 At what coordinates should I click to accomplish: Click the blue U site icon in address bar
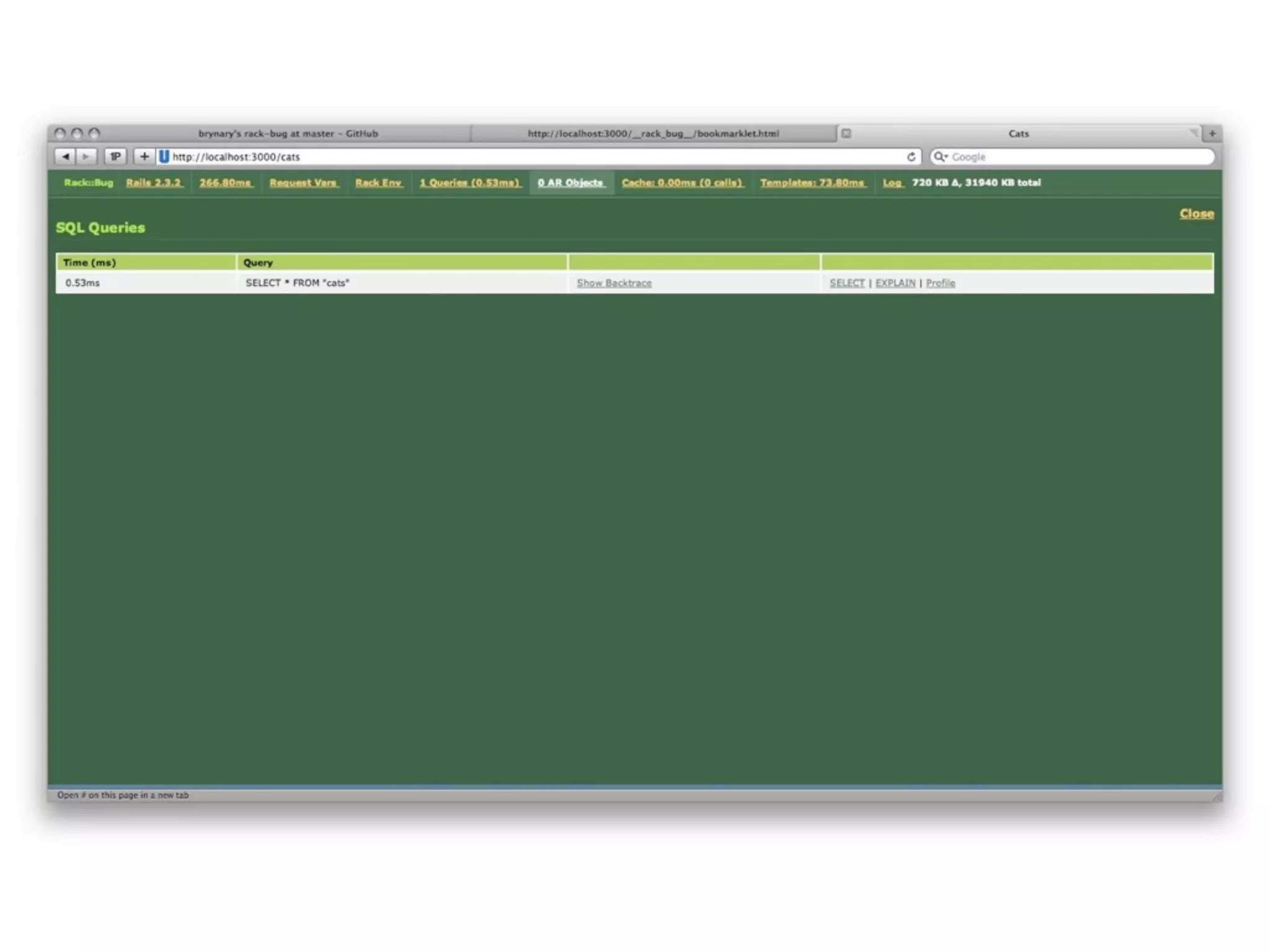pyautogui.click(x=164, y=157)
